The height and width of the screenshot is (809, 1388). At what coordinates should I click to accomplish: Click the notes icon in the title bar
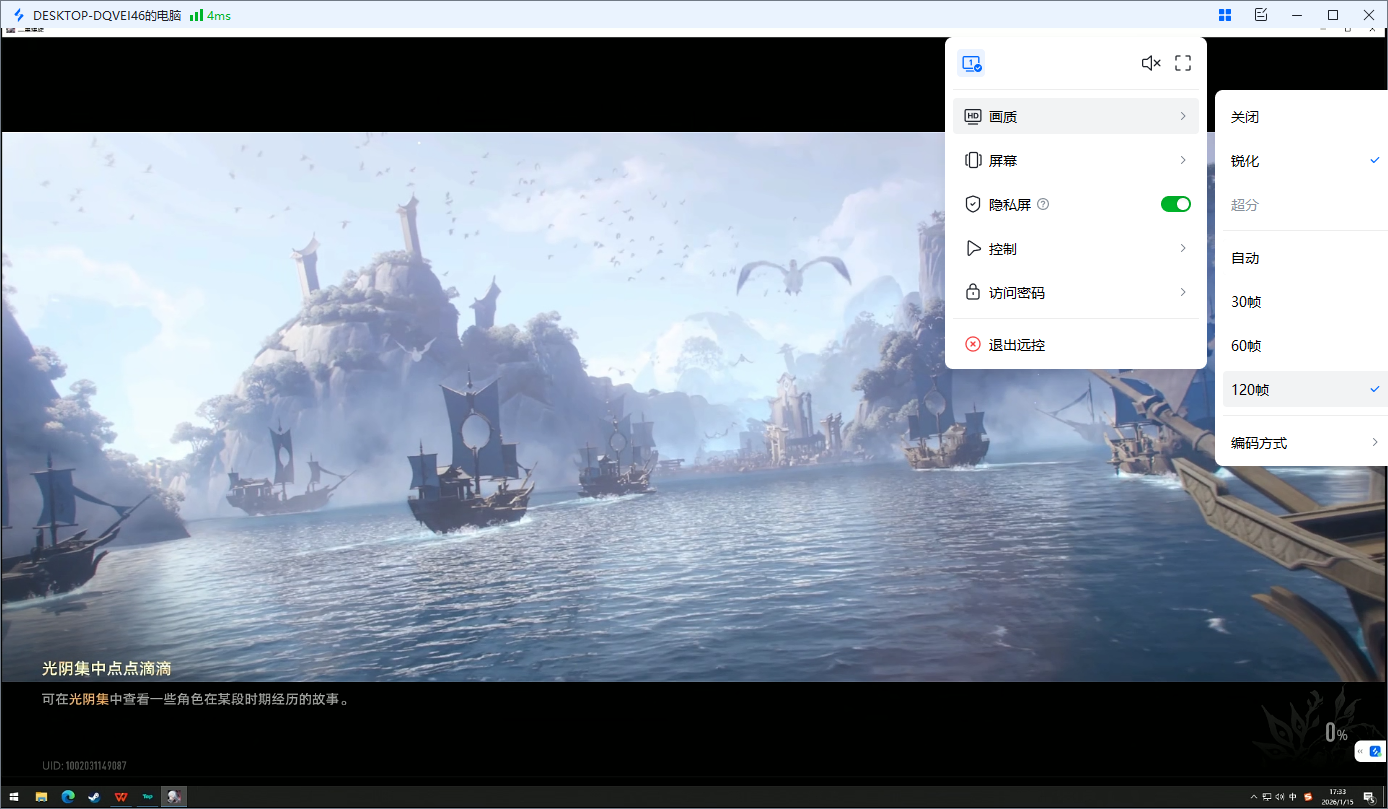pos(1260,15)
